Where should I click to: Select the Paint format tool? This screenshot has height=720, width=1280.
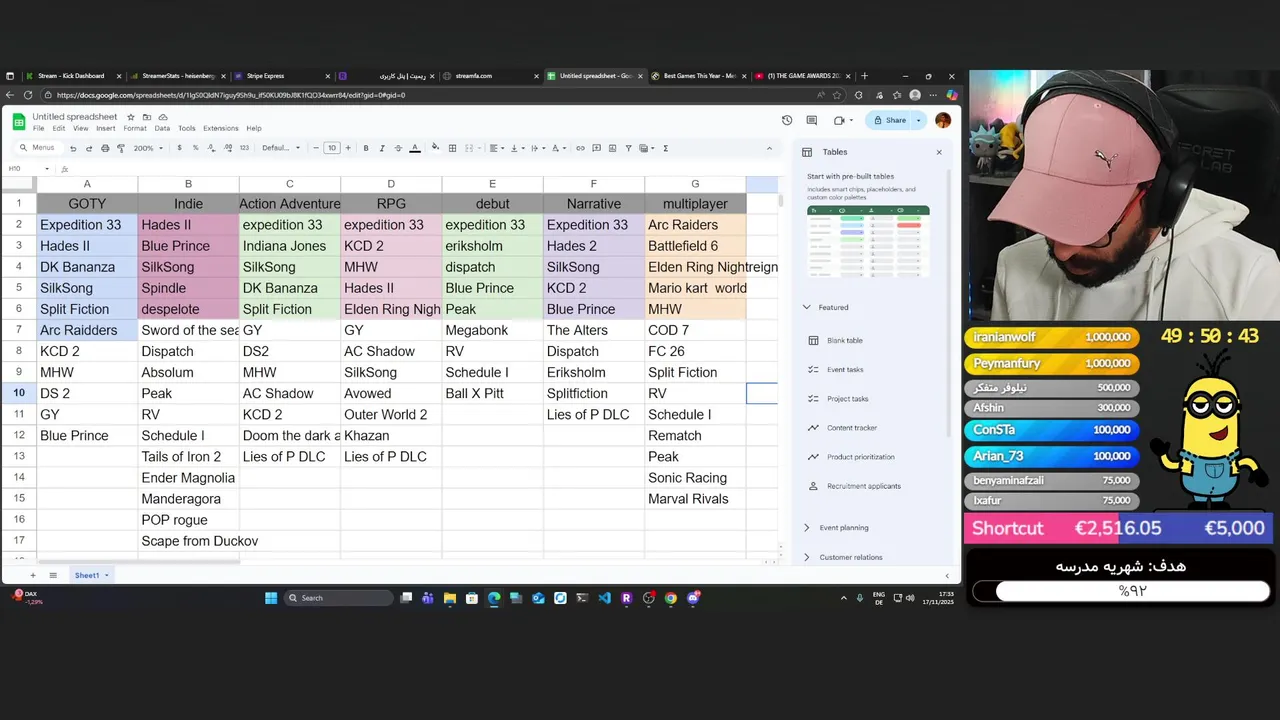tap(121, 148)
